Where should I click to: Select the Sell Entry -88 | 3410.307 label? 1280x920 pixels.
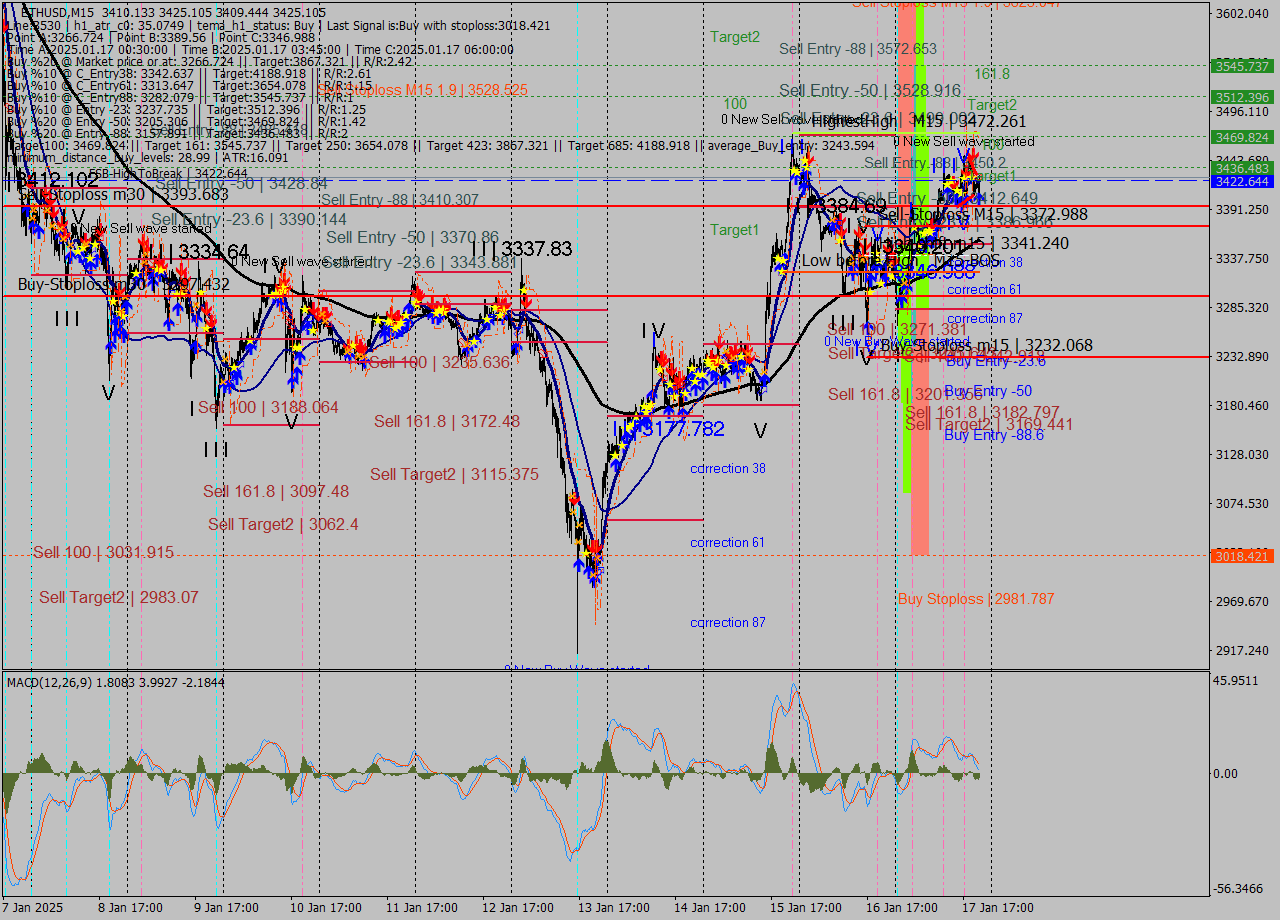coord(400,200)
